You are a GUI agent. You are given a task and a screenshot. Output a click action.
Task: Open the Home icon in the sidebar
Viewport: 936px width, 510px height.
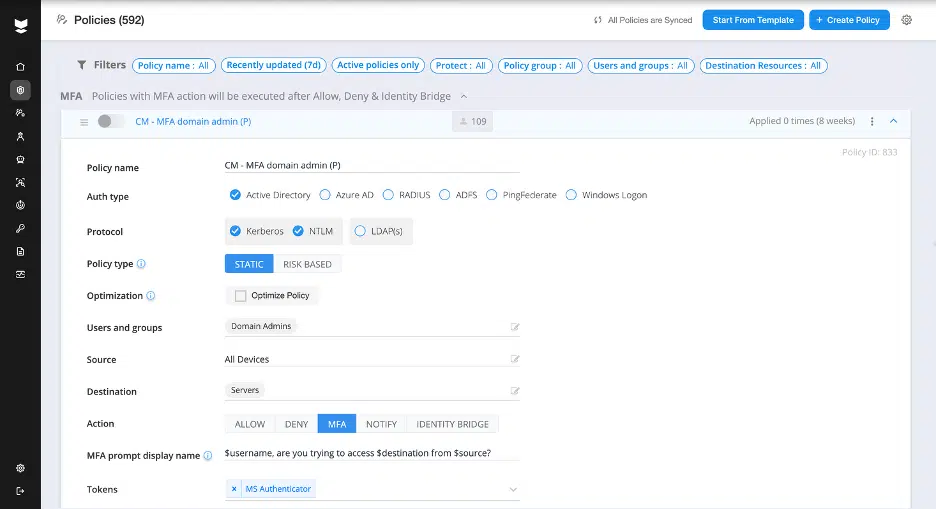(20, 67)
